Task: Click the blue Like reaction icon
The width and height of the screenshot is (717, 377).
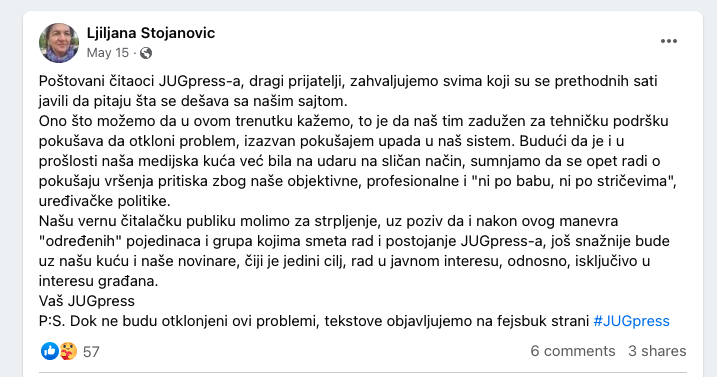Action: tap(49, 351)
